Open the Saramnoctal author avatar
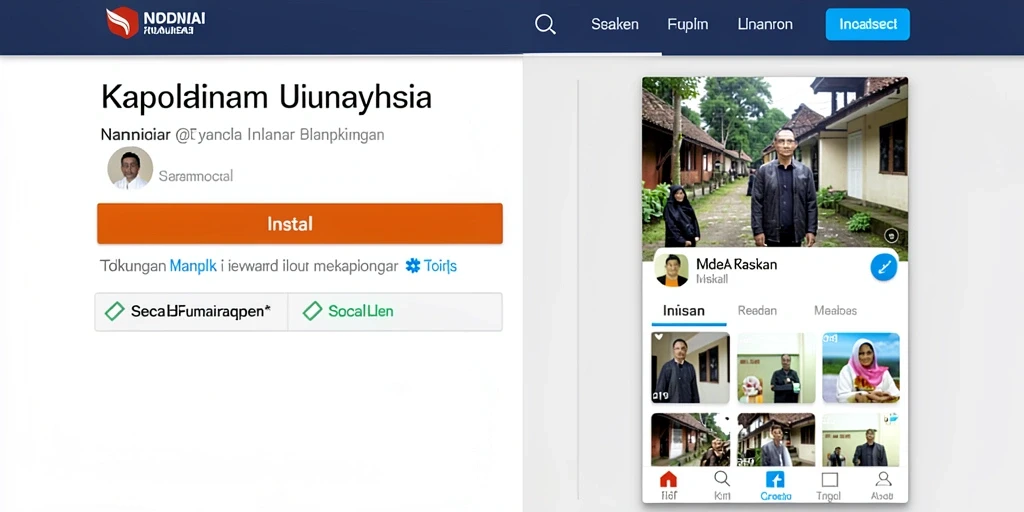This screenshot has width=1024, height=512. 130,168
